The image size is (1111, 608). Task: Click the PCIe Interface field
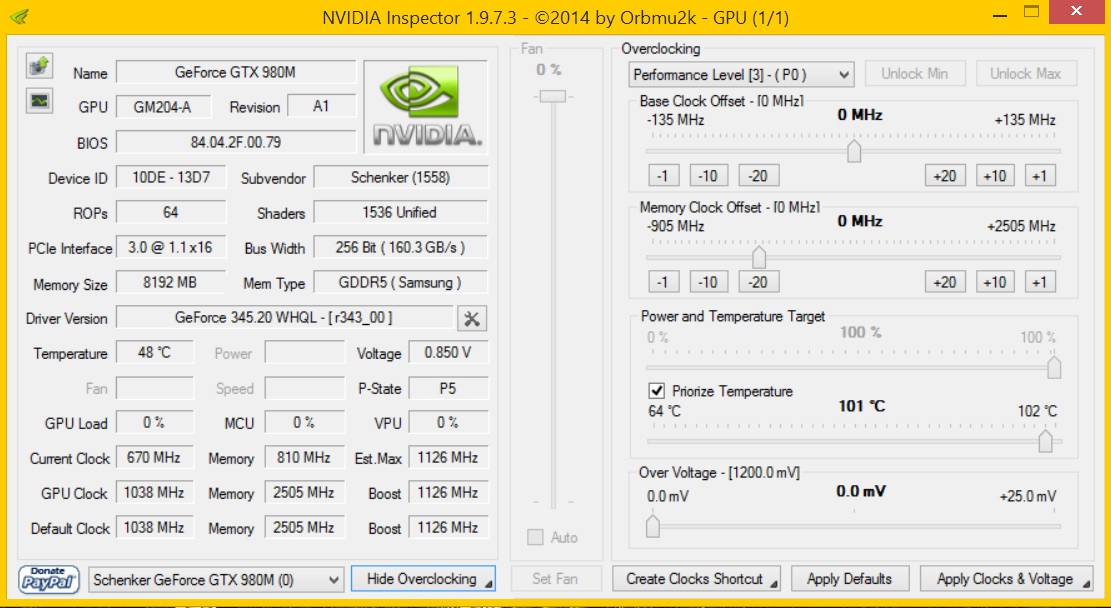coord(171,247)
